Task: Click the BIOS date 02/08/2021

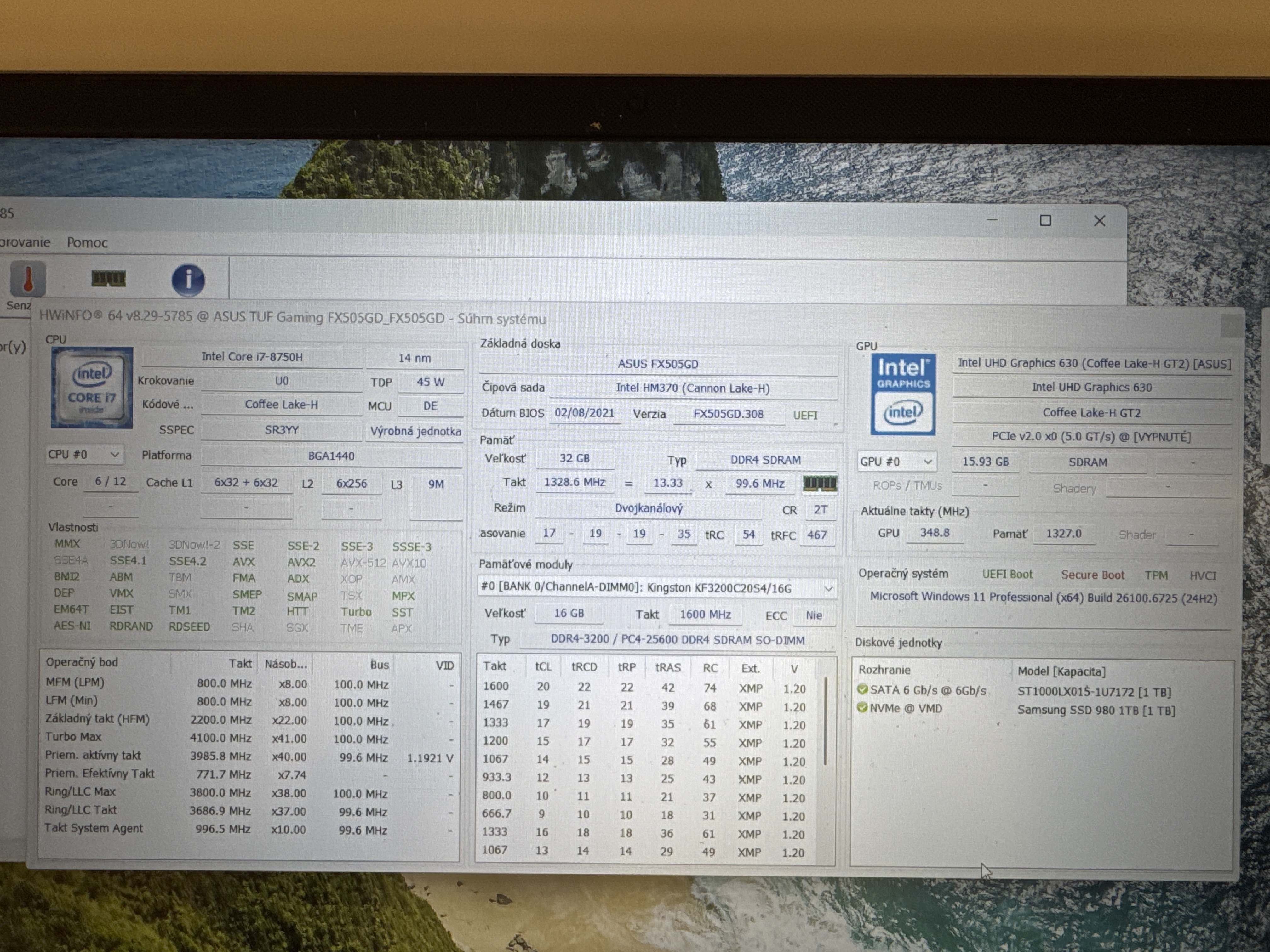Action: point(584,413)
